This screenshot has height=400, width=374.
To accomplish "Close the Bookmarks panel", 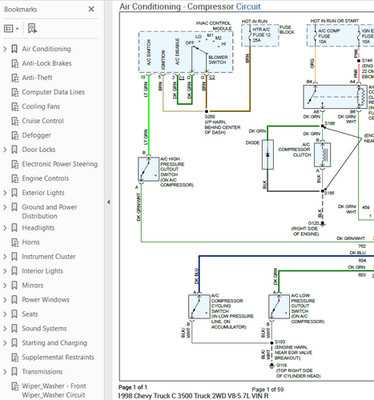I will point(91,9).
